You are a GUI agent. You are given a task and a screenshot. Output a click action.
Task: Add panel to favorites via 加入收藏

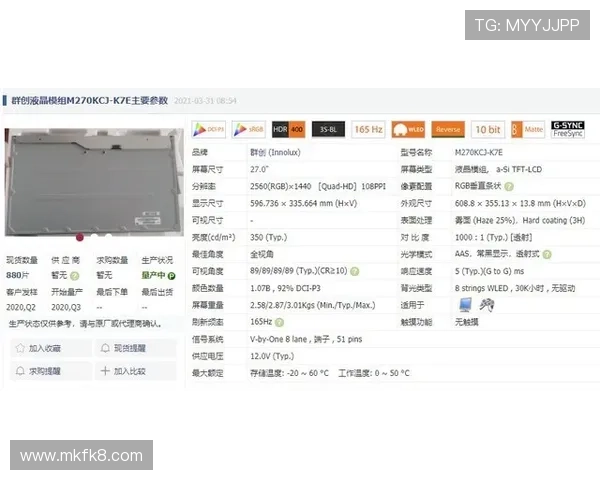51,348
